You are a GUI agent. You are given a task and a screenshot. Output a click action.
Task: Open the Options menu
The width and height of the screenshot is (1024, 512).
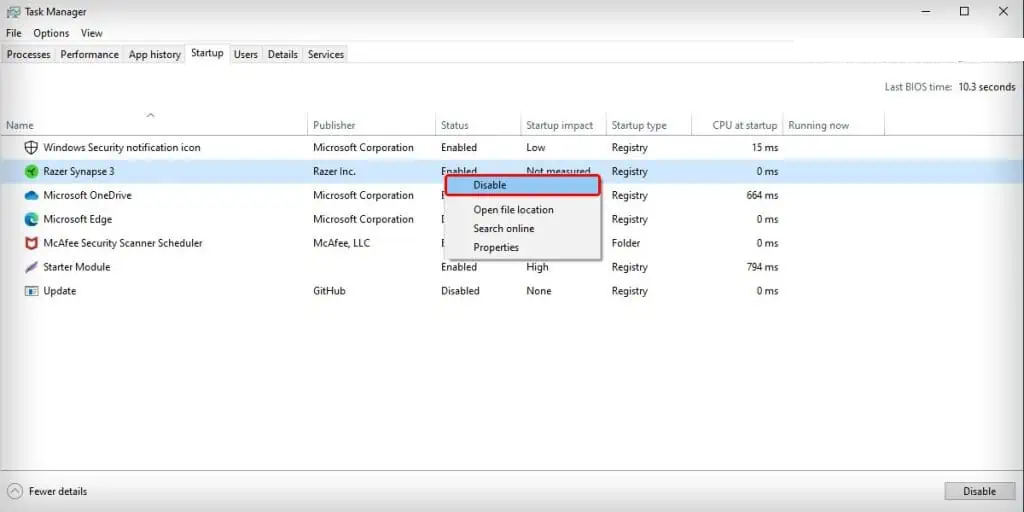[x=51, y=33]
